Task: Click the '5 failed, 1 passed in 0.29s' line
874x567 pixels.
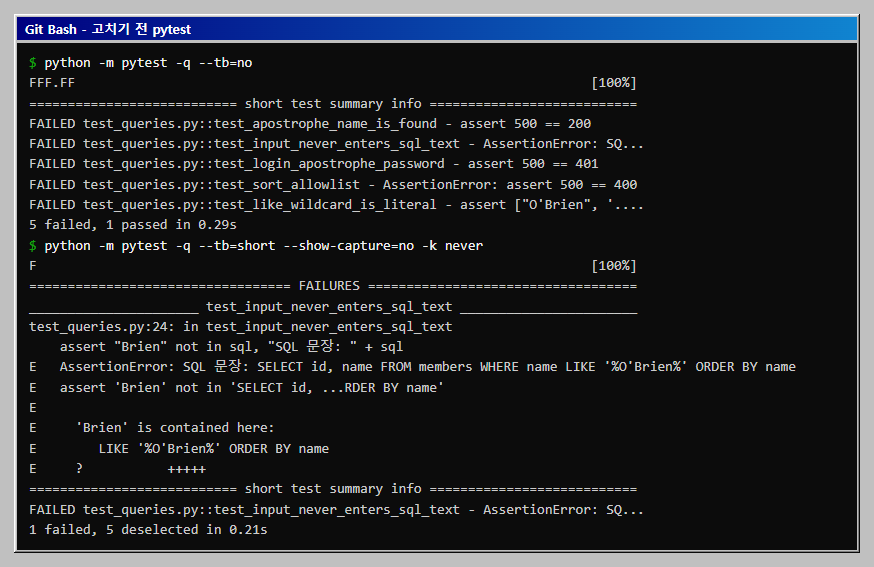Action: [x=133, y=225]
